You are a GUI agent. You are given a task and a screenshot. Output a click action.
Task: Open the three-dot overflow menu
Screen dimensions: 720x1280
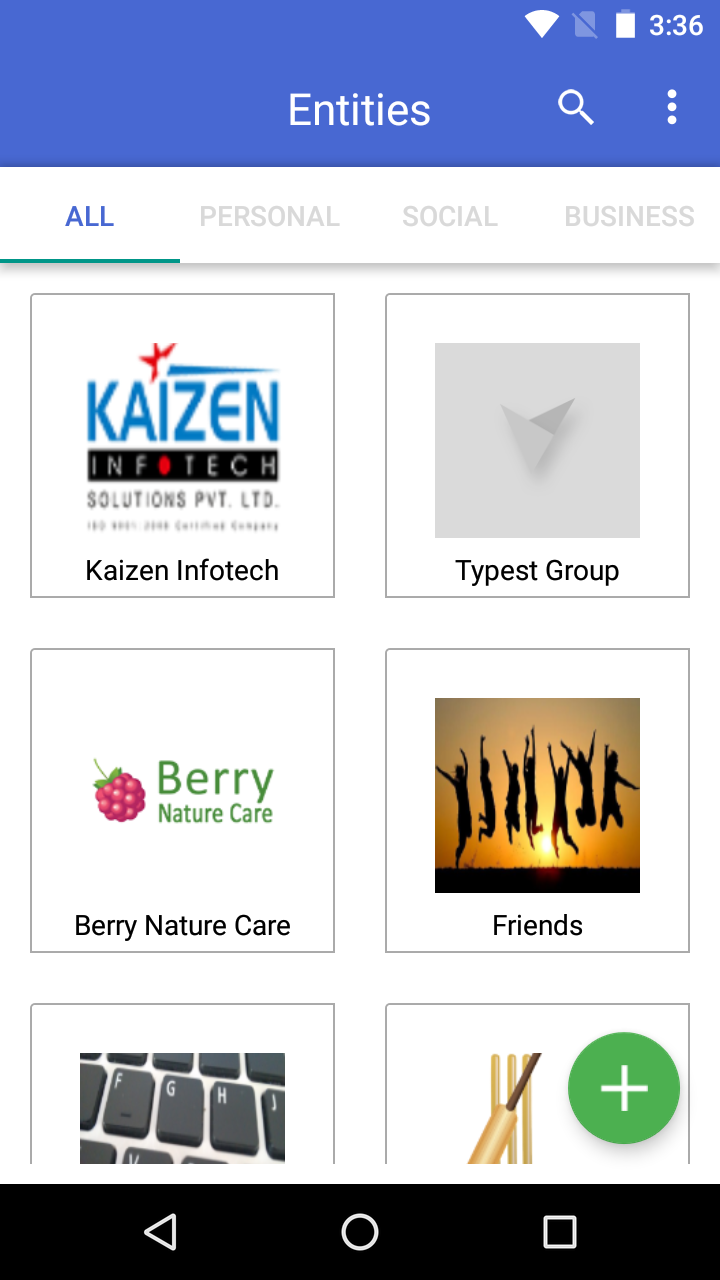tap(672, 108)
